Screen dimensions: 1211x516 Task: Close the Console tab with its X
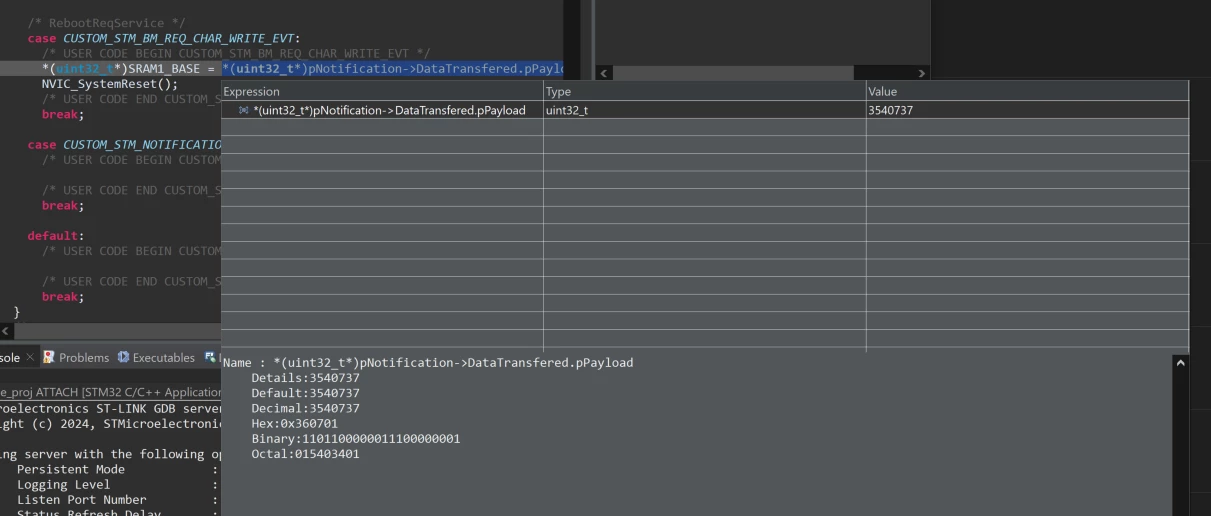(30, 357)
